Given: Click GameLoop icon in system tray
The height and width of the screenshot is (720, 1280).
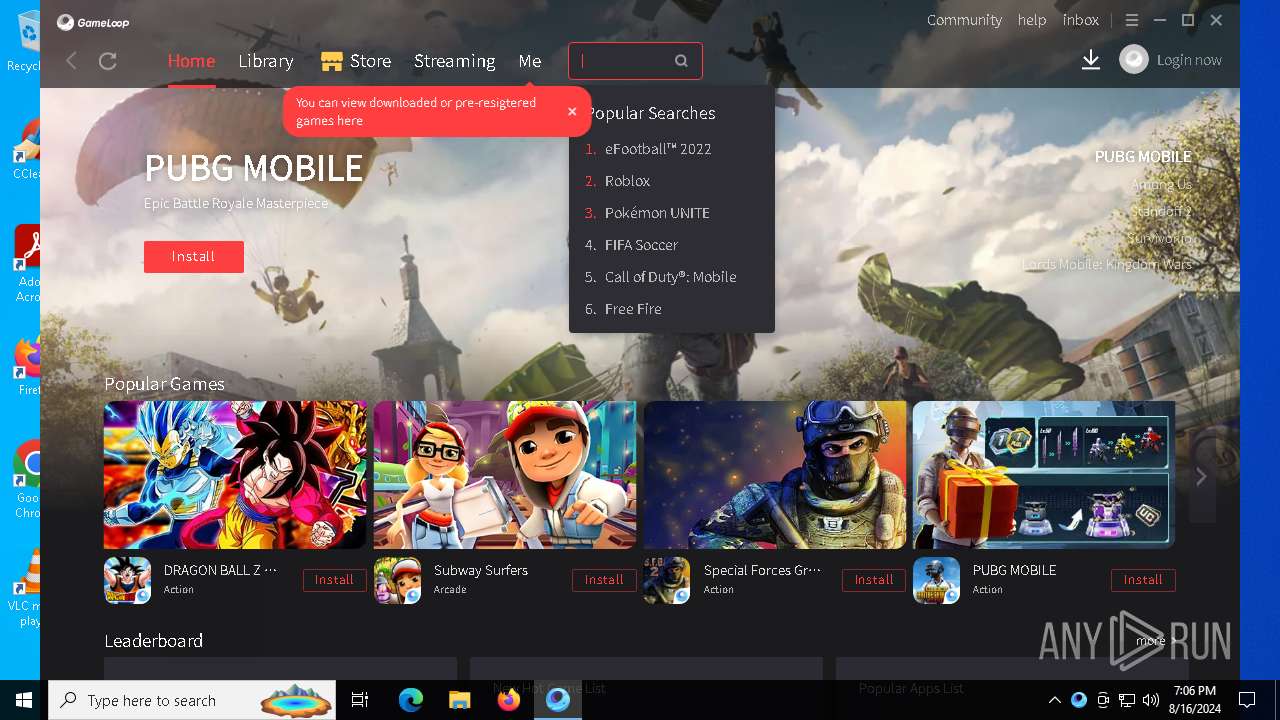Looking at the screenshot, I should [1079, 700].
